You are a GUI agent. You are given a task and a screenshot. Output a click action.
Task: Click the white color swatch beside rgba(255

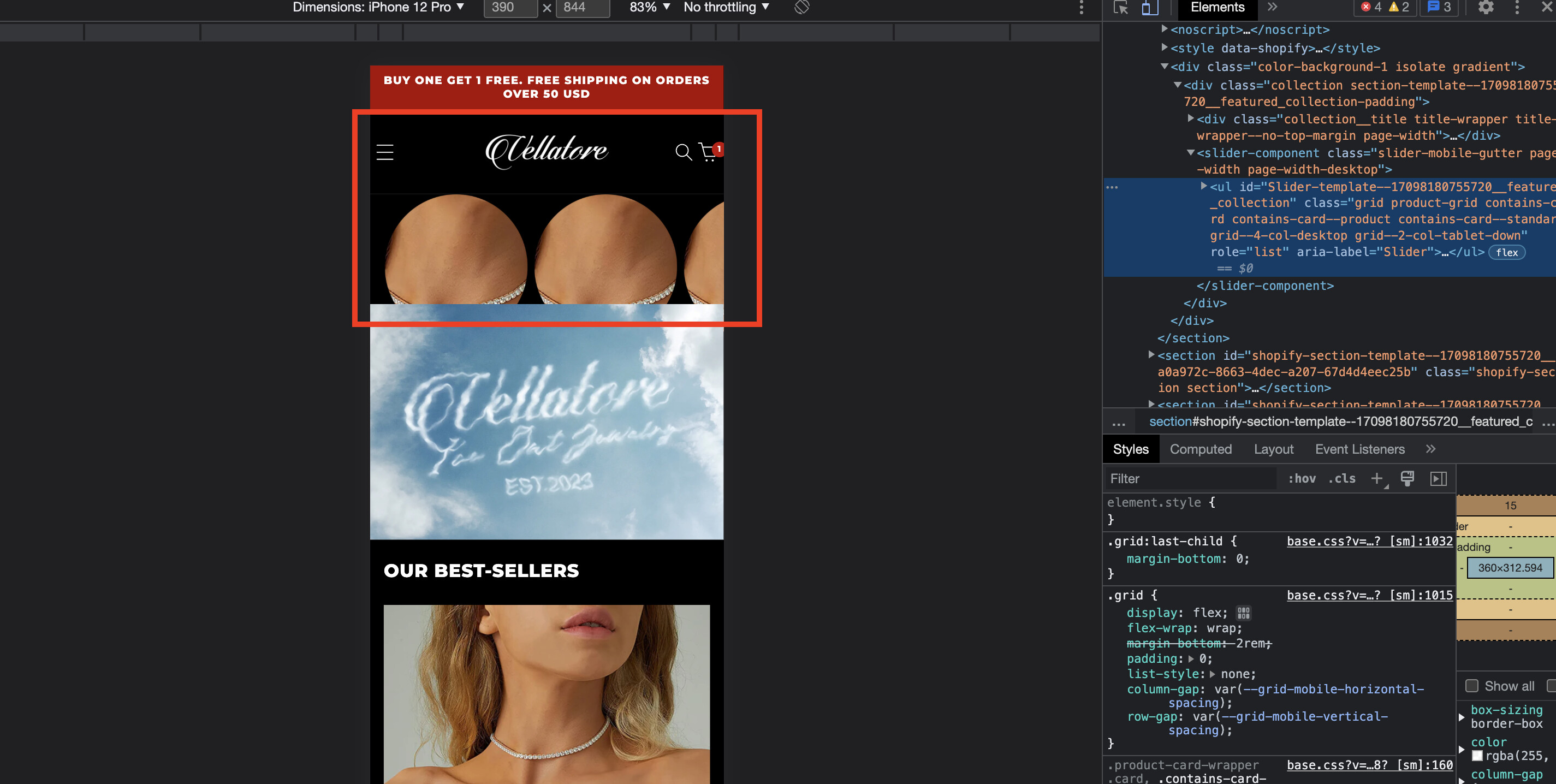[x=1477, y=756]
